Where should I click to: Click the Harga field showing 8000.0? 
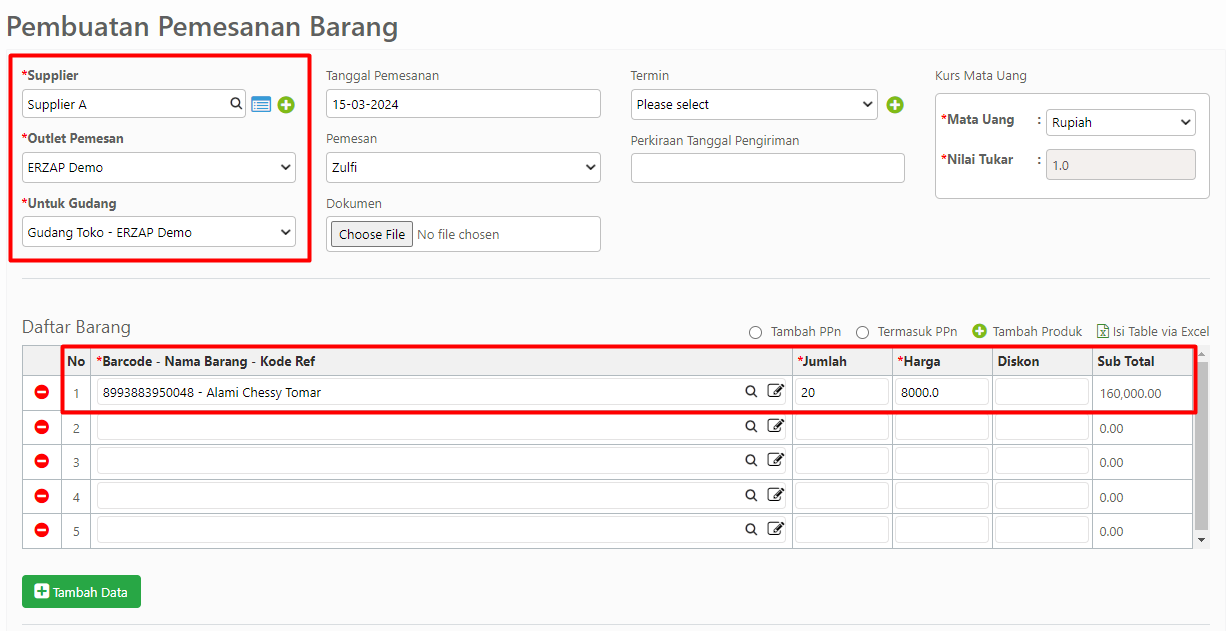pyautogui.click(x=942, y=392)
